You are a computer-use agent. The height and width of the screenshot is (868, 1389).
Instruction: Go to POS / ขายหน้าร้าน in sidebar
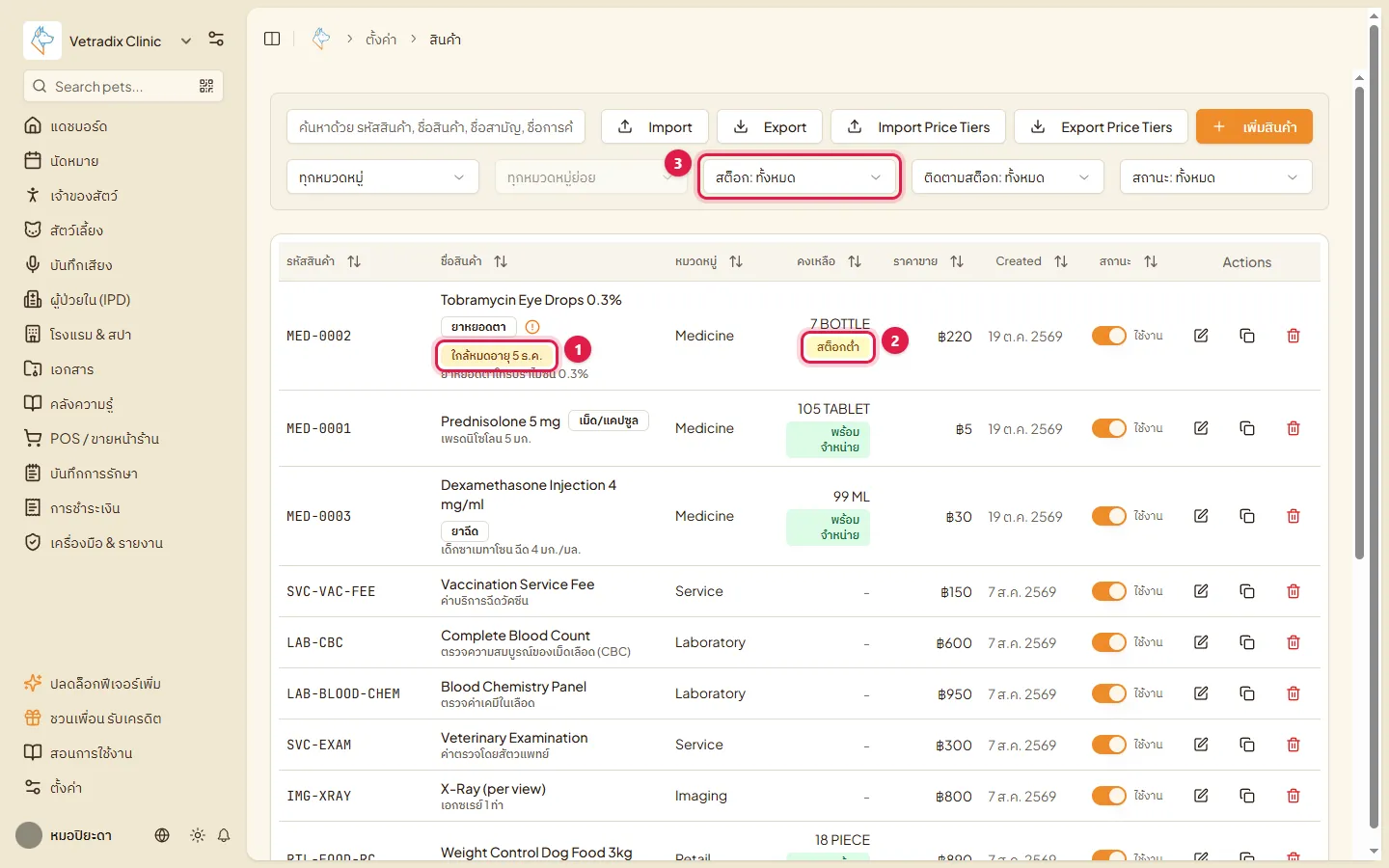(105, 439)
